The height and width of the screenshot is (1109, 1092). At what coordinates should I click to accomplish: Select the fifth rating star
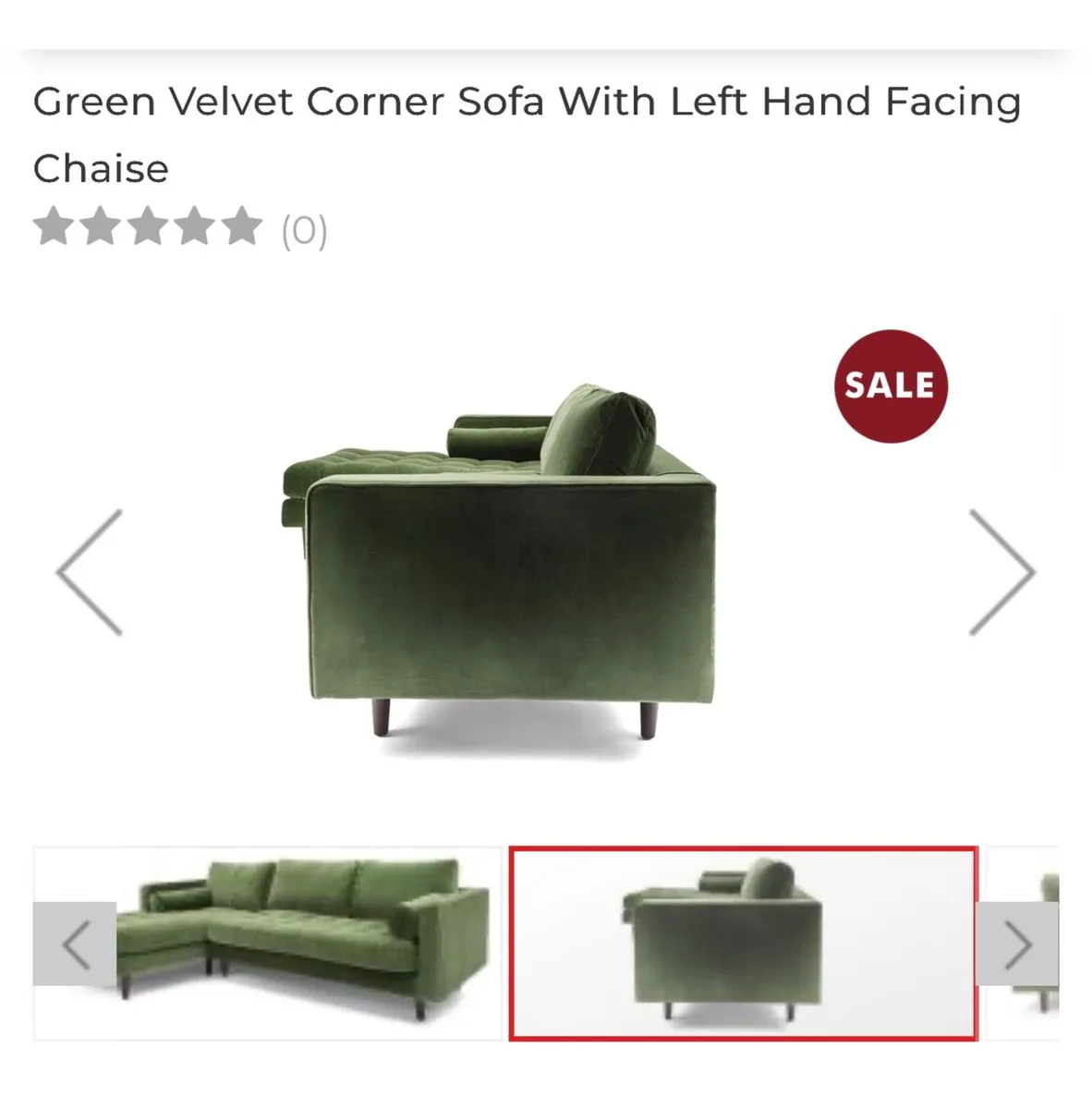pyautogui.click(x=242, y=226)
